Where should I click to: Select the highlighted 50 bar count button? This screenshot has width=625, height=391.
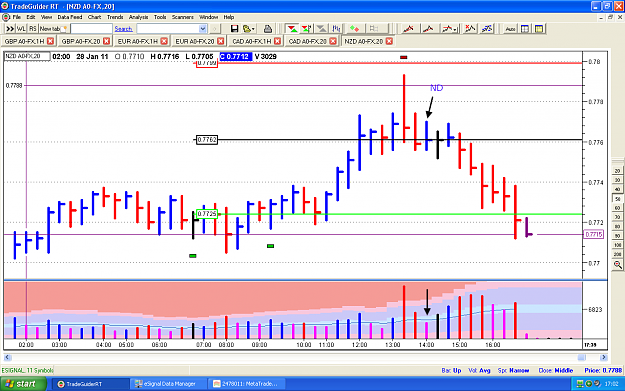click(x=617, y=198)
